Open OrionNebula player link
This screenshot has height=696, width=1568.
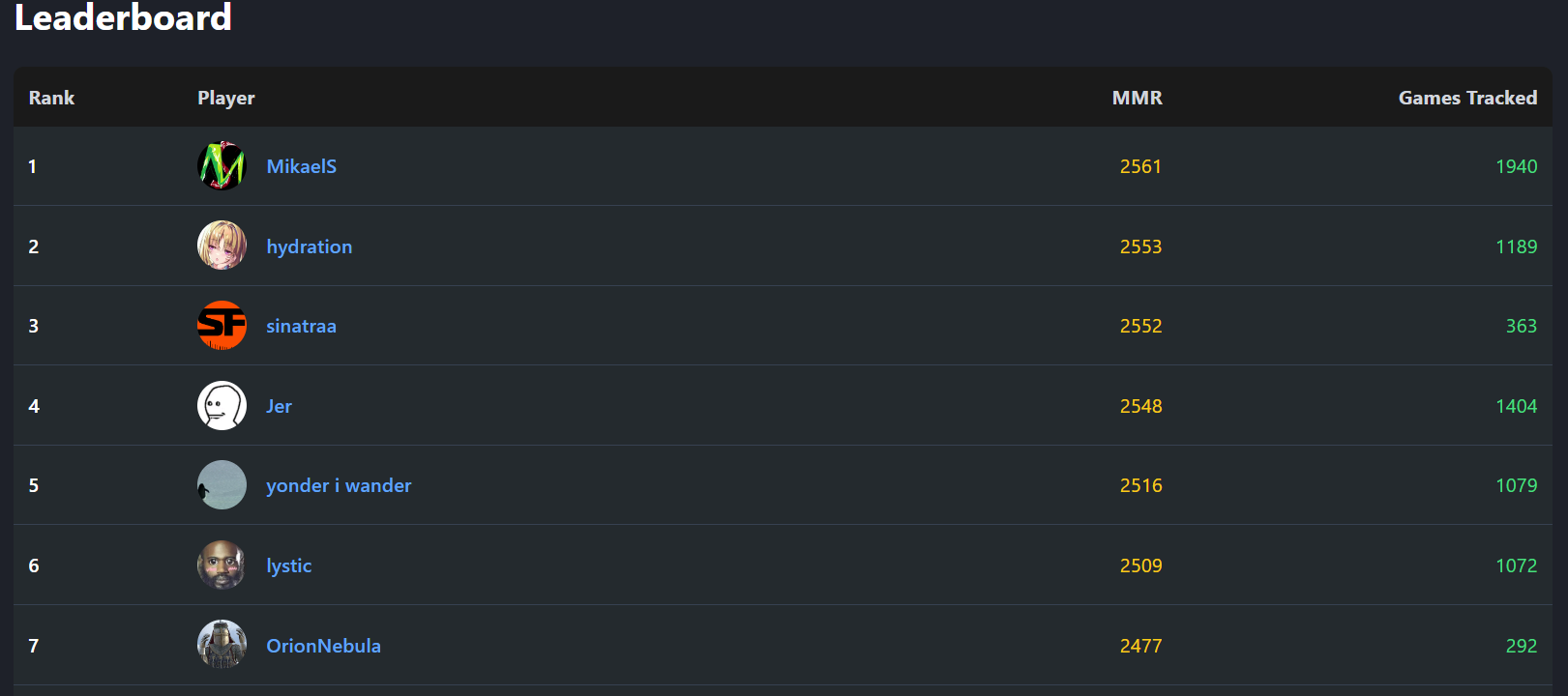click(323, 646)
